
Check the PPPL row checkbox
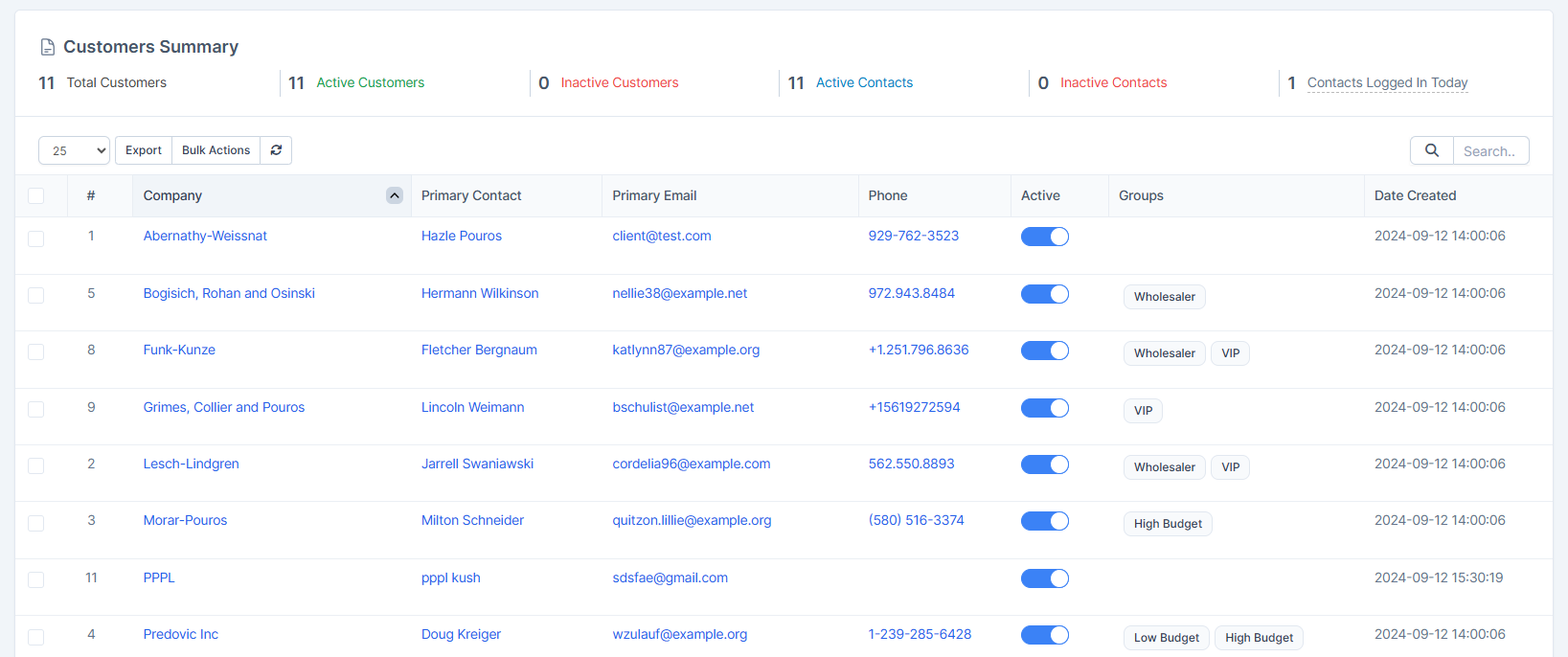pyautogui.click(x=36, y=579)
